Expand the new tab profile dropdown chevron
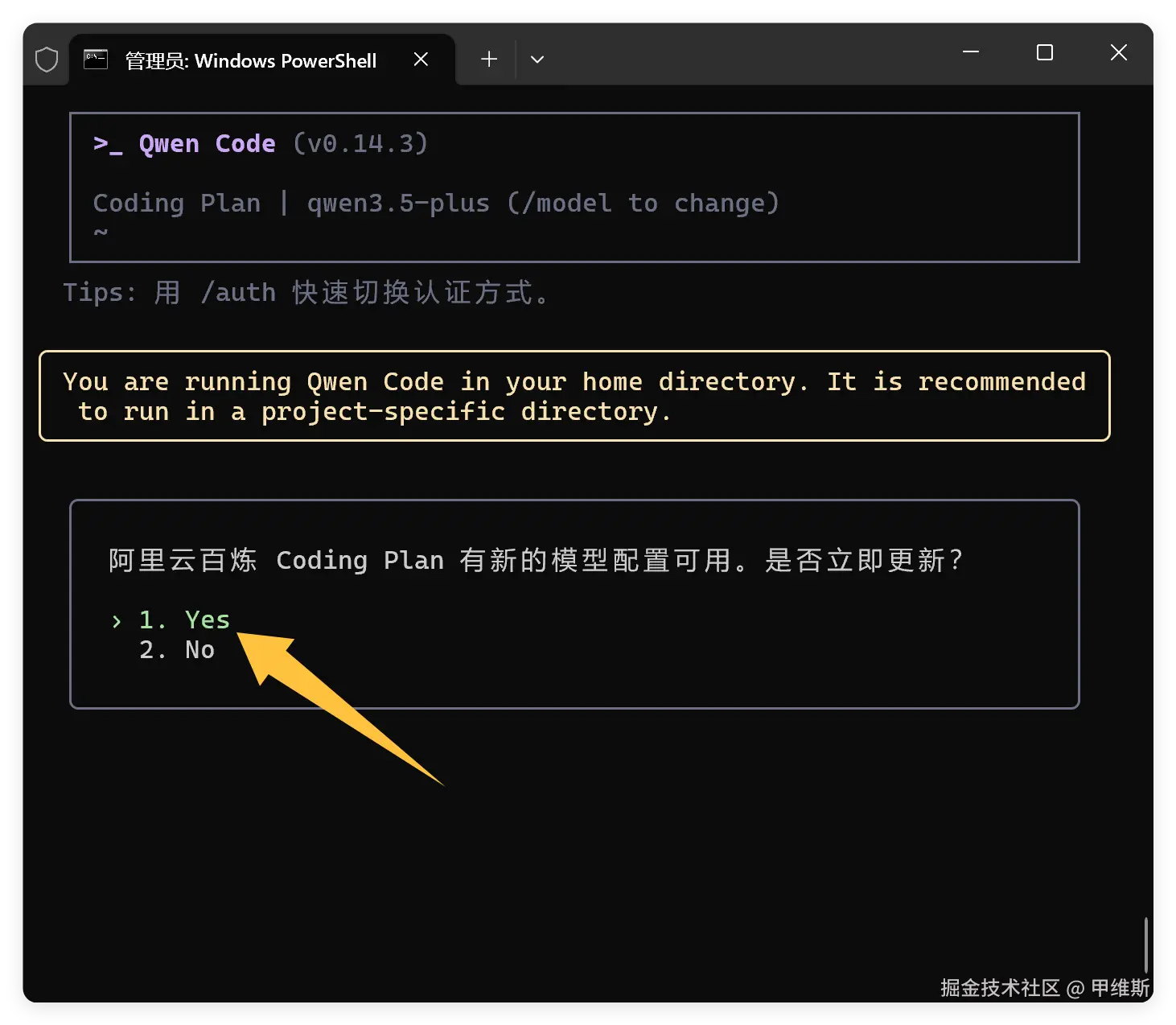 (537, 60)
